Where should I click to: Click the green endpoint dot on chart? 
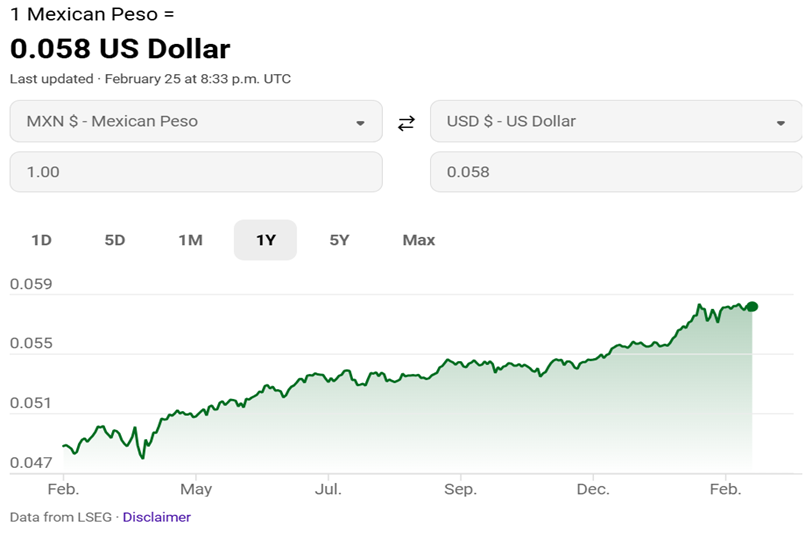[752, 307]
